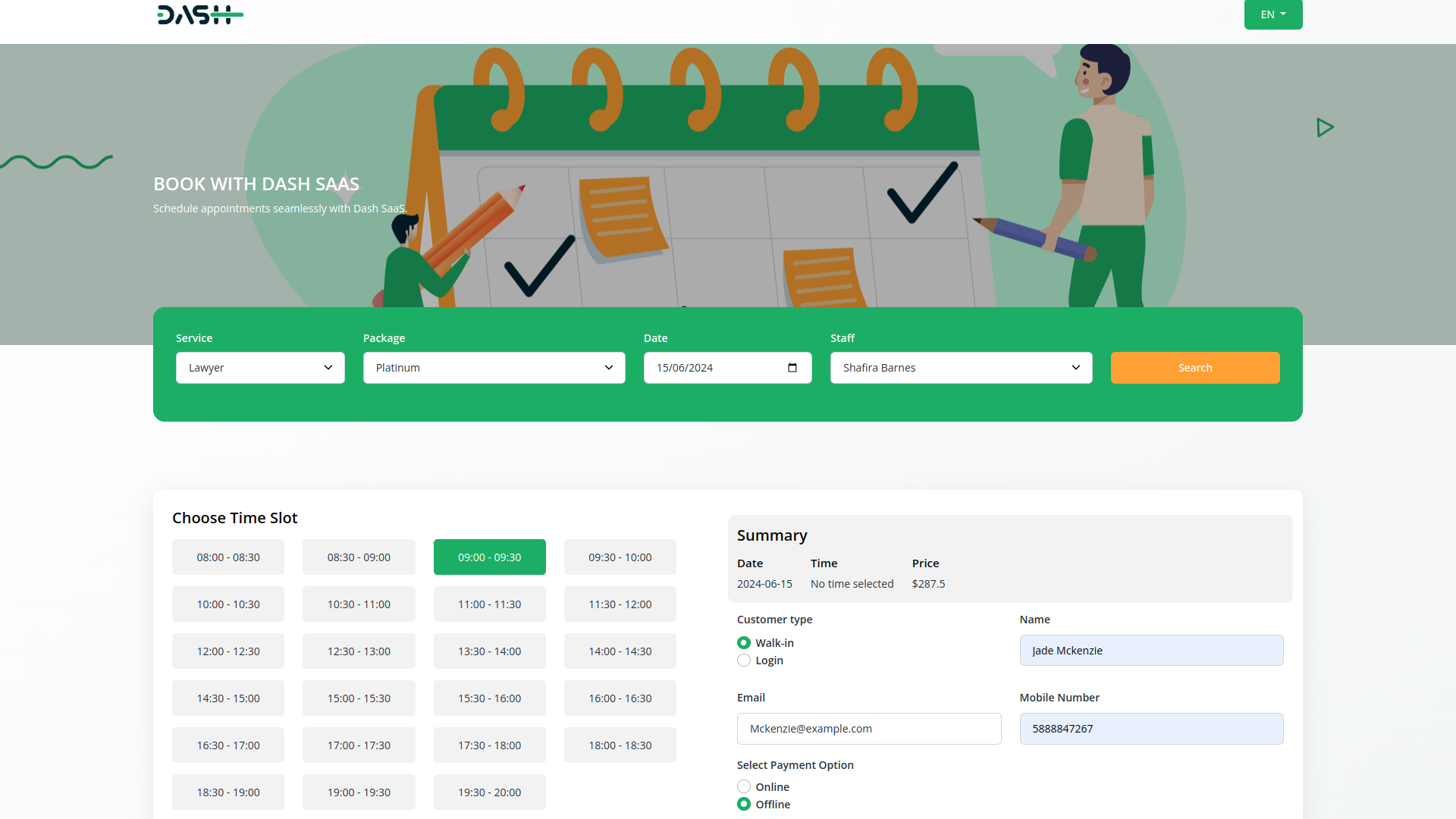This screenshot has width=1456, height=819.
Task: Expand the Package dropdown showing Platinum
Action: 494,368
